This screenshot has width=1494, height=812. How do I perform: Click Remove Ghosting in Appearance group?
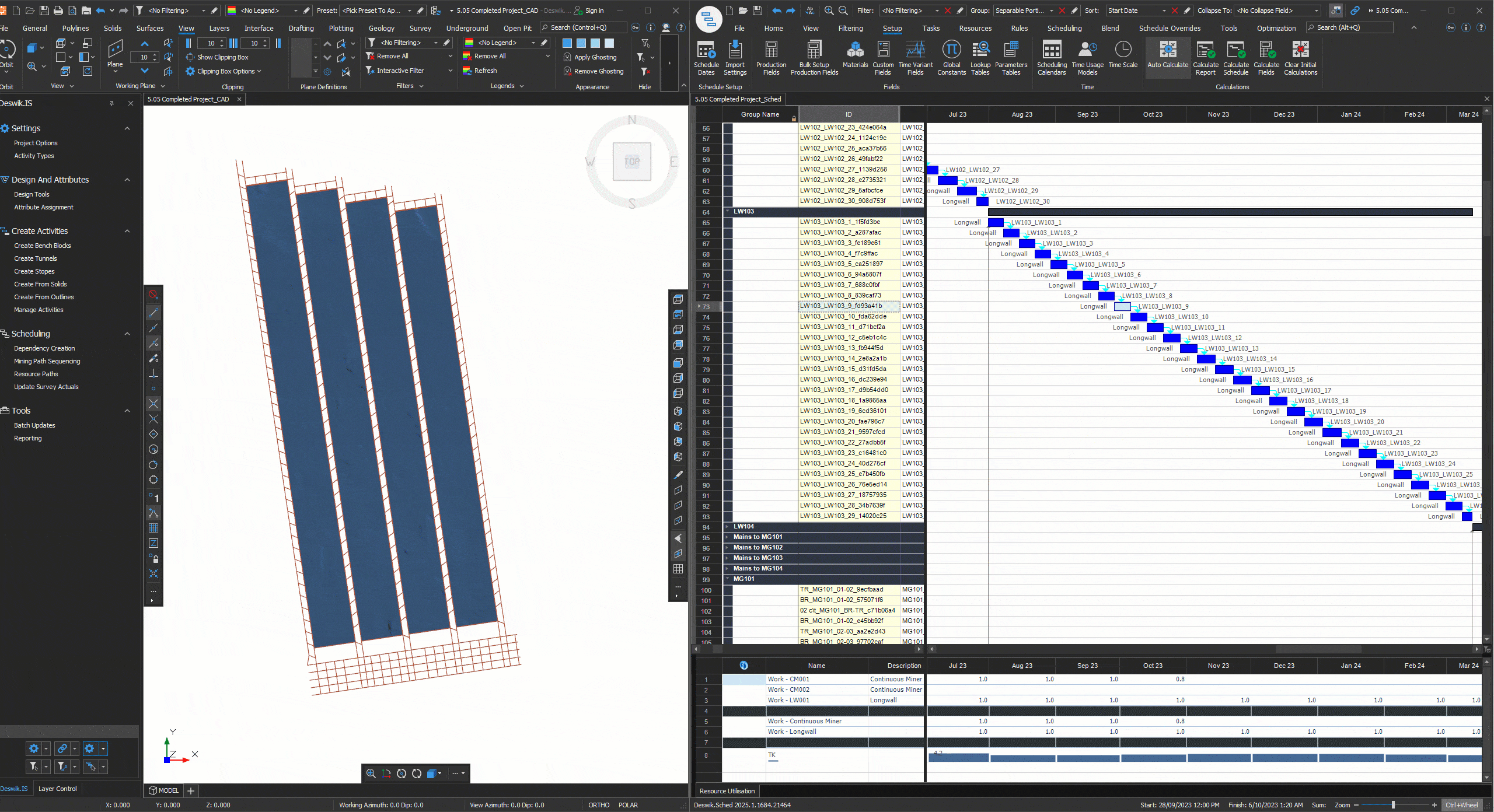(593, 71)
